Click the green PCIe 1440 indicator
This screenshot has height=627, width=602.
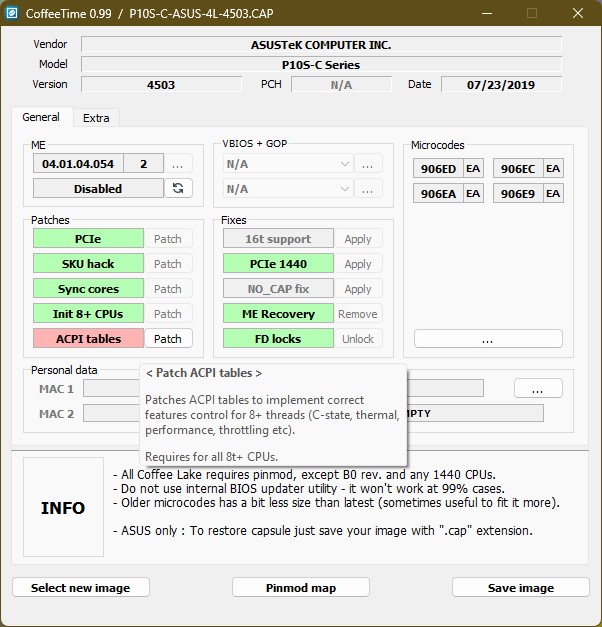[x=278, y=264]
